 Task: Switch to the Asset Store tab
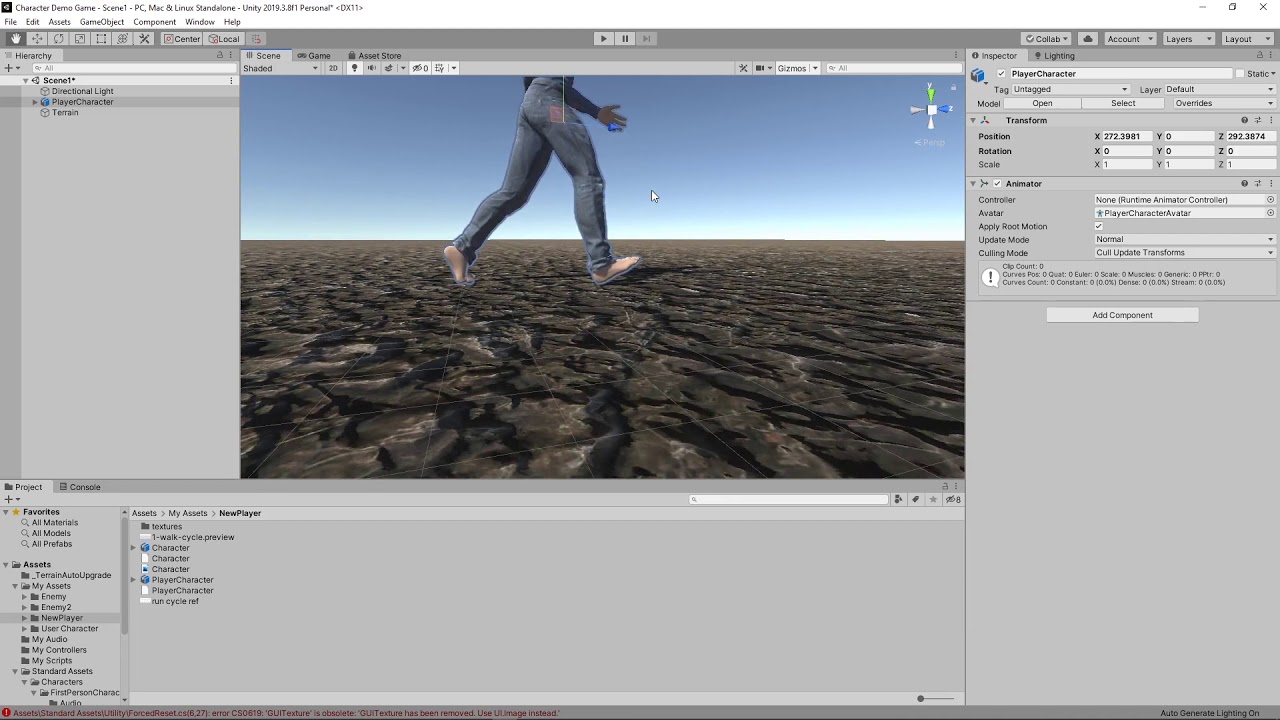(x=374, y=56)
